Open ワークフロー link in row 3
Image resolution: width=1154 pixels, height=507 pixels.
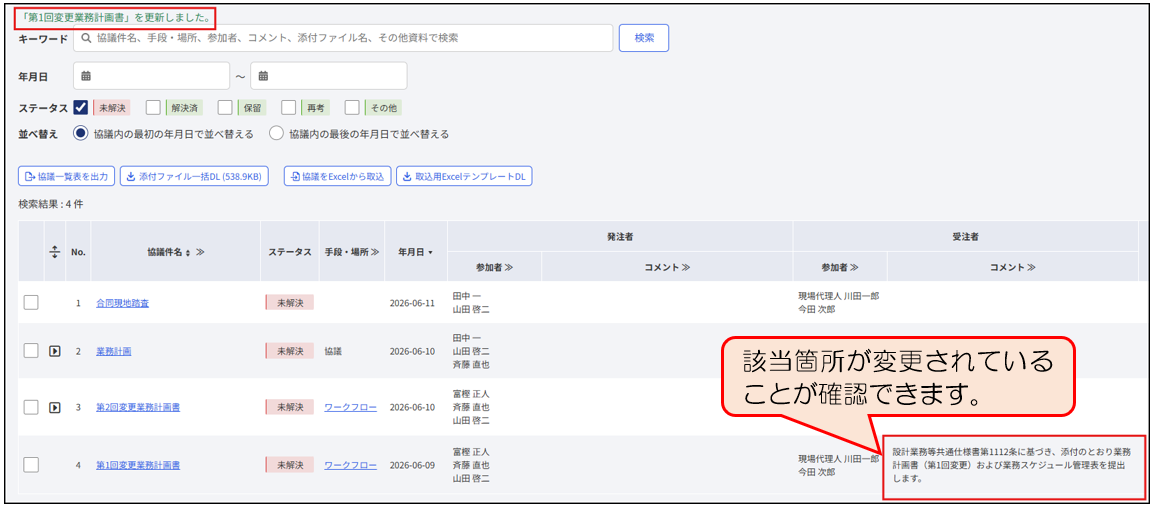tap(350, 407)
